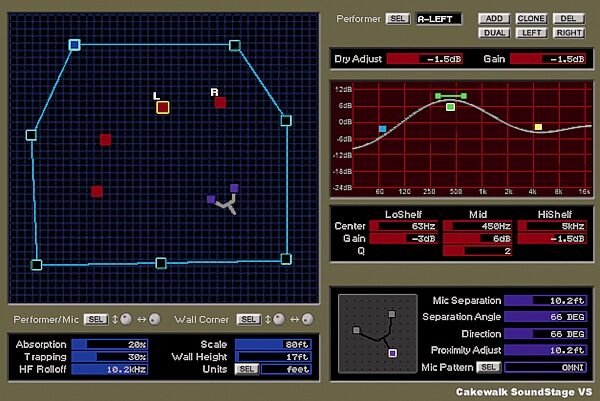Click the left green Q width handle
Viewport: 600px width, 401px height.
(438, 96)
